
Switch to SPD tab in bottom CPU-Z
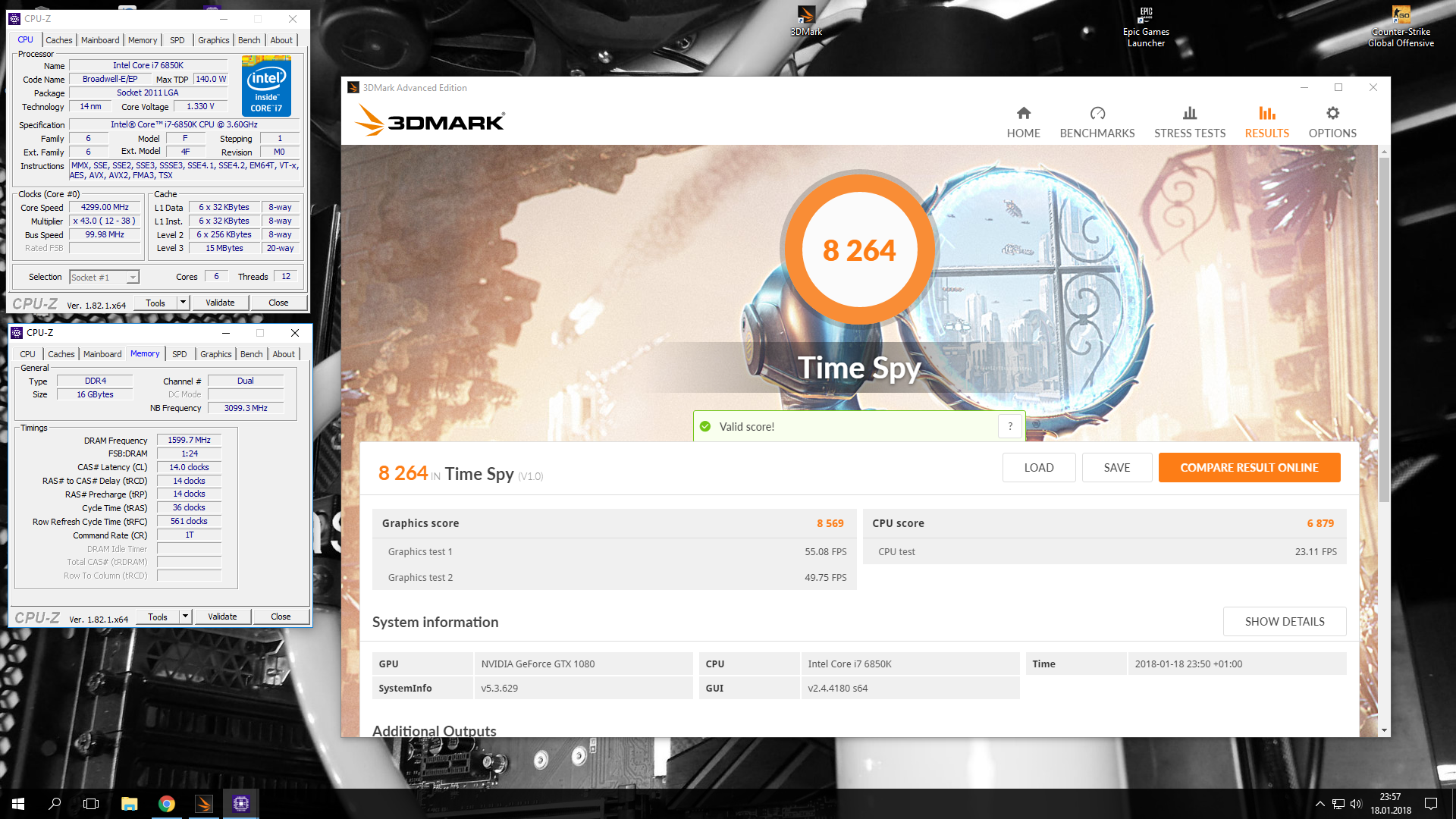[x=180, y=354]
